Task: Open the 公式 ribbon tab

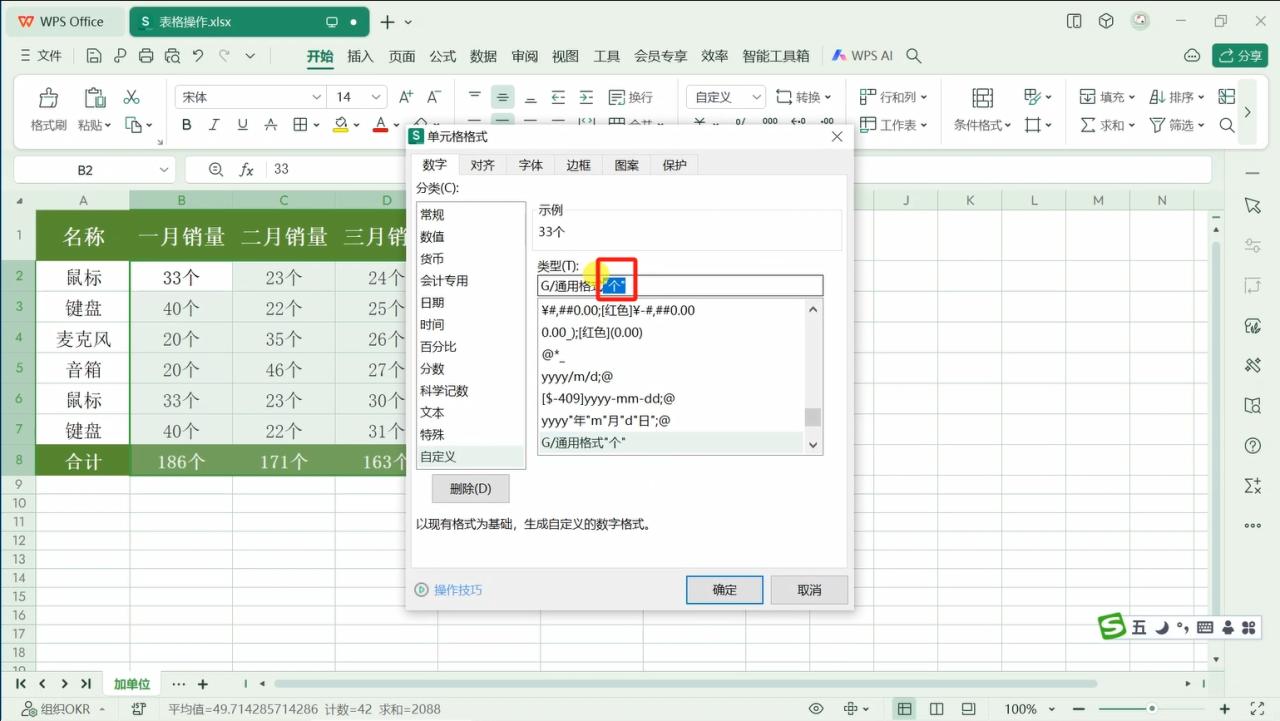Action: pos(443,56)
